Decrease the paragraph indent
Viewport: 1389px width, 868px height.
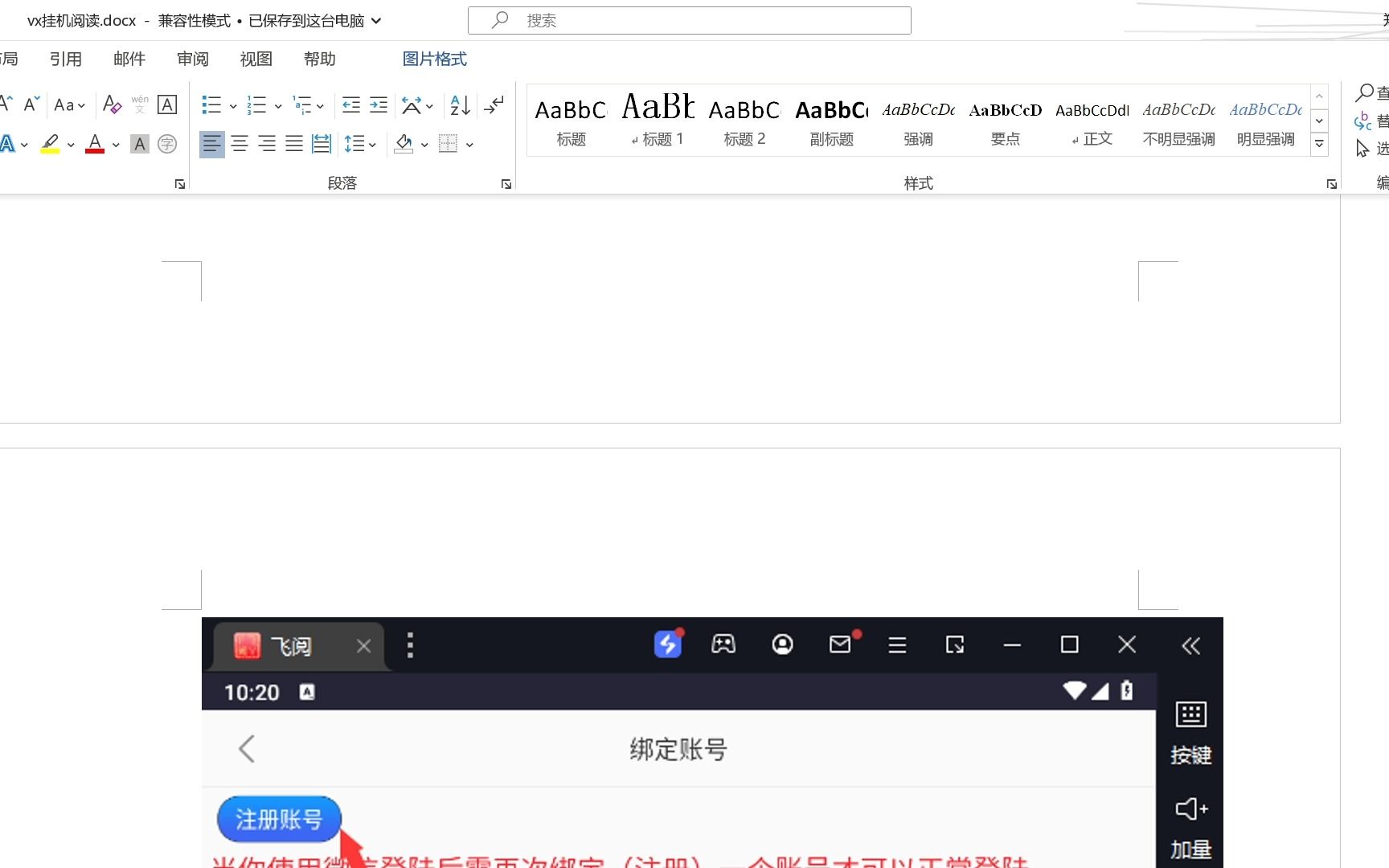pyautogui.click(x=351, y=104)
